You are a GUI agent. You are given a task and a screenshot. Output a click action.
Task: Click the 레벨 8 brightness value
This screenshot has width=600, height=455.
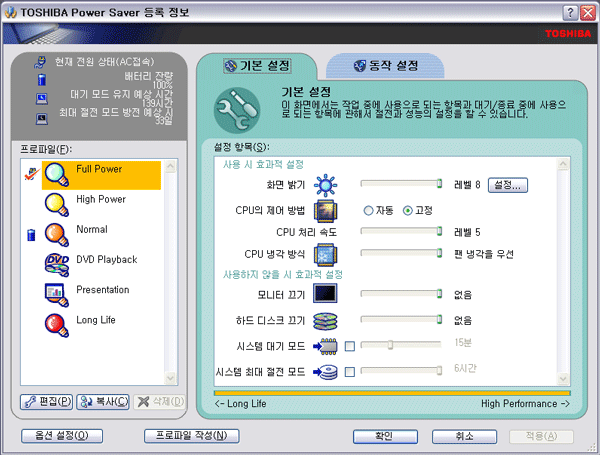pyautogui.click(x=467, y=185)
